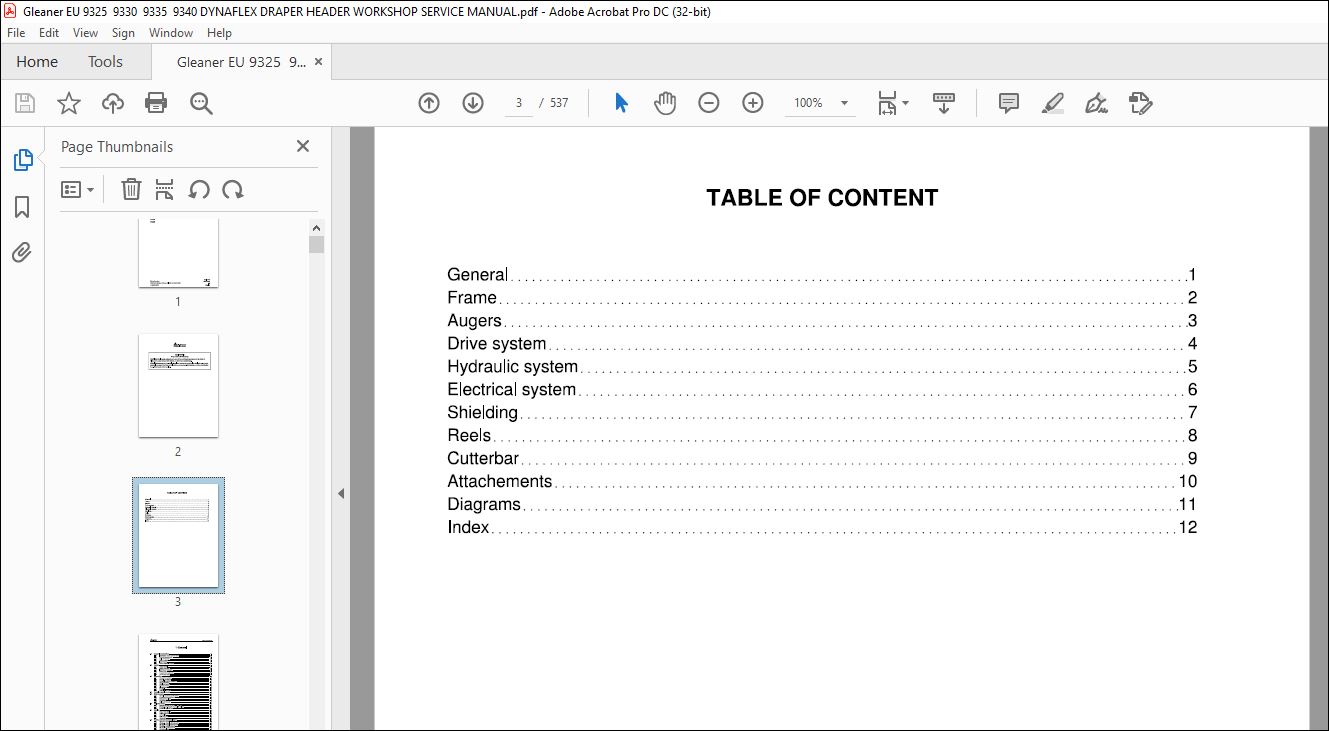Click the Hydraulic system entry
1329x731 pixels.
tap(822, 367)
